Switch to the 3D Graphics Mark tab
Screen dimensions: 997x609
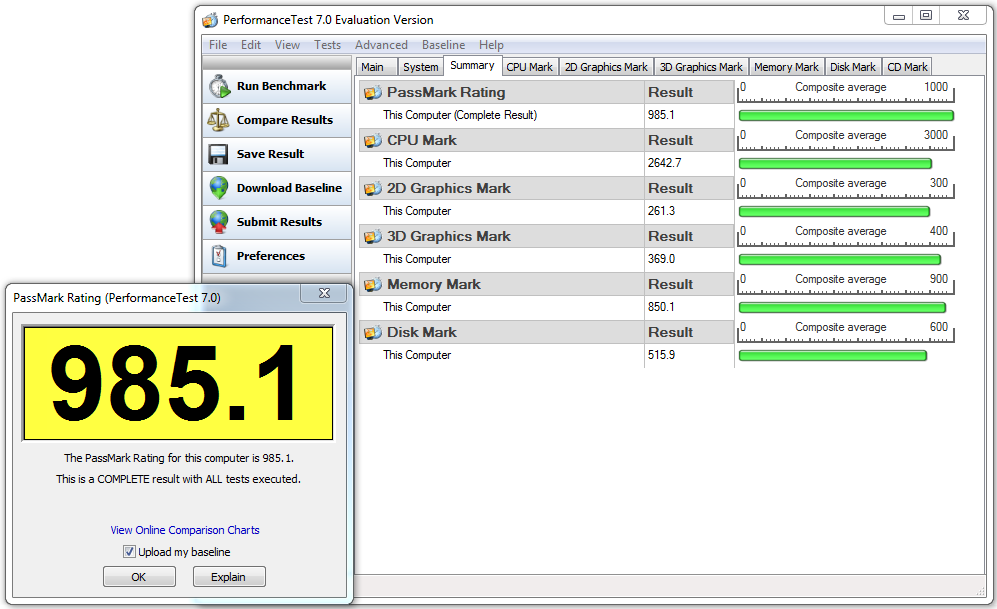pos(701,67)
